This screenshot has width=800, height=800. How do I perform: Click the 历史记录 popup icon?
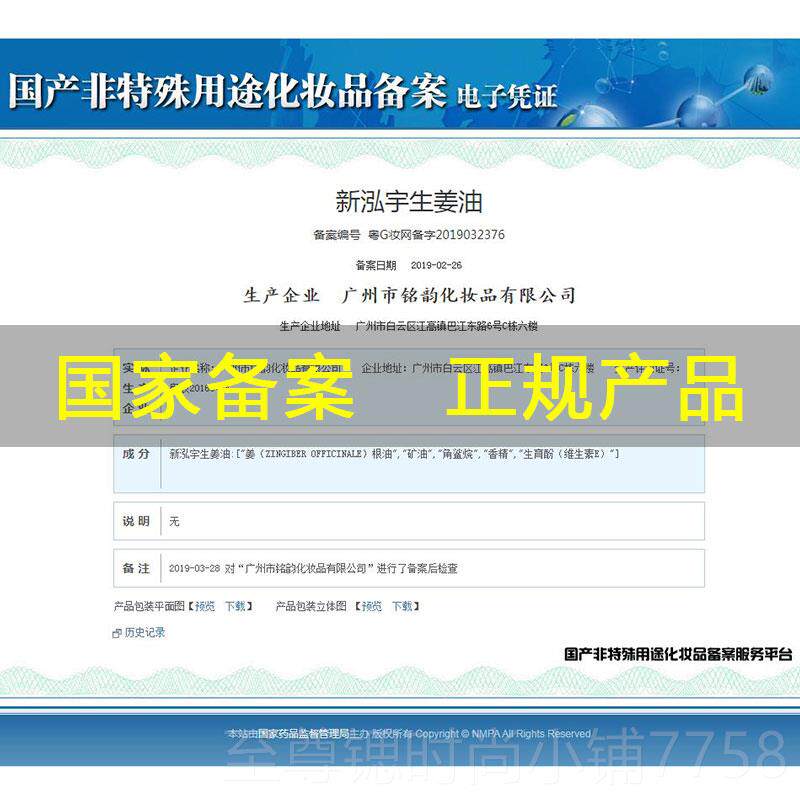click(117, 633)
